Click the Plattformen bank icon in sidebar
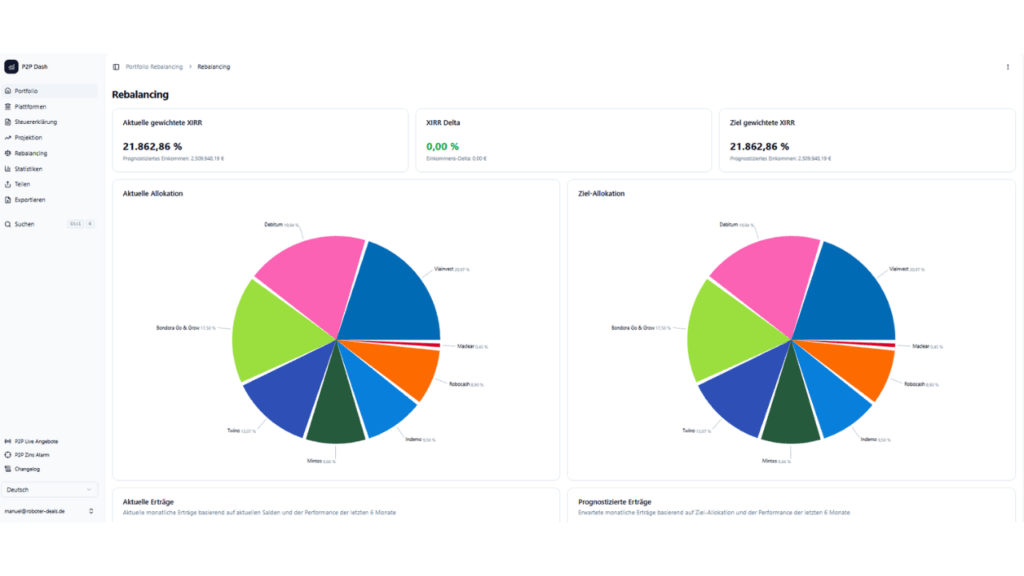This screenshot has height=576, width=1024. point(8,106)
